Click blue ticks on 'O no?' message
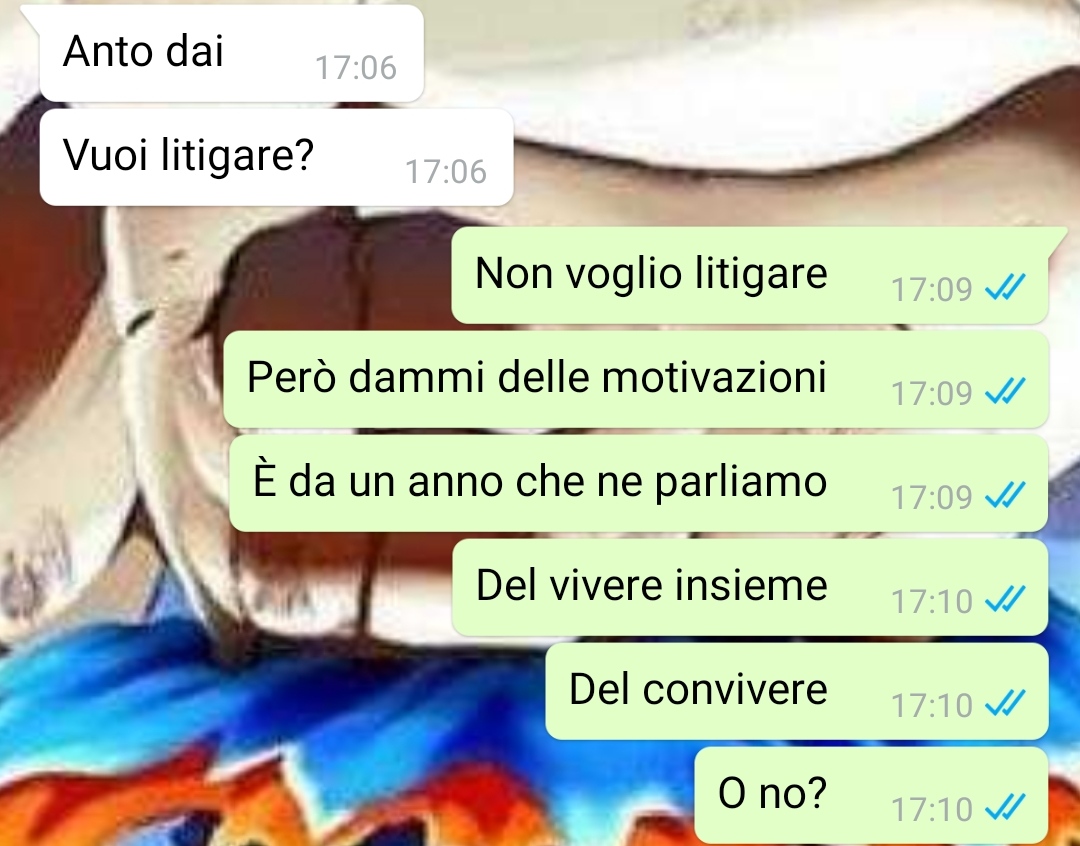The width and height of the screenshot is (1080, 846). click(1005, 807)
